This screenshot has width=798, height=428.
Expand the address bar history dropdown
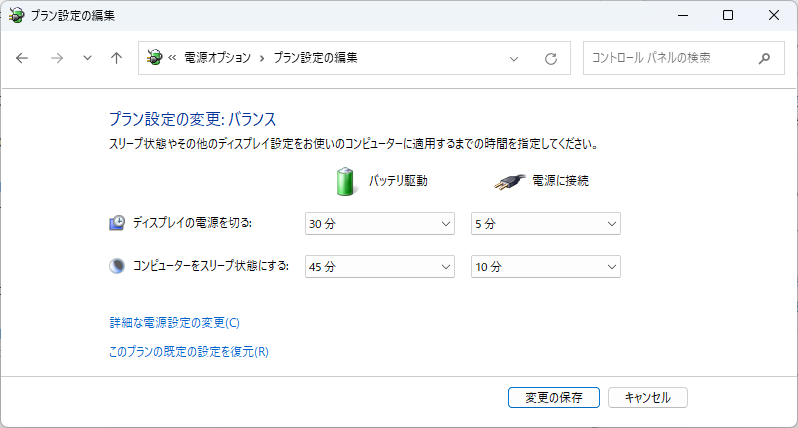tap(514, 59)
